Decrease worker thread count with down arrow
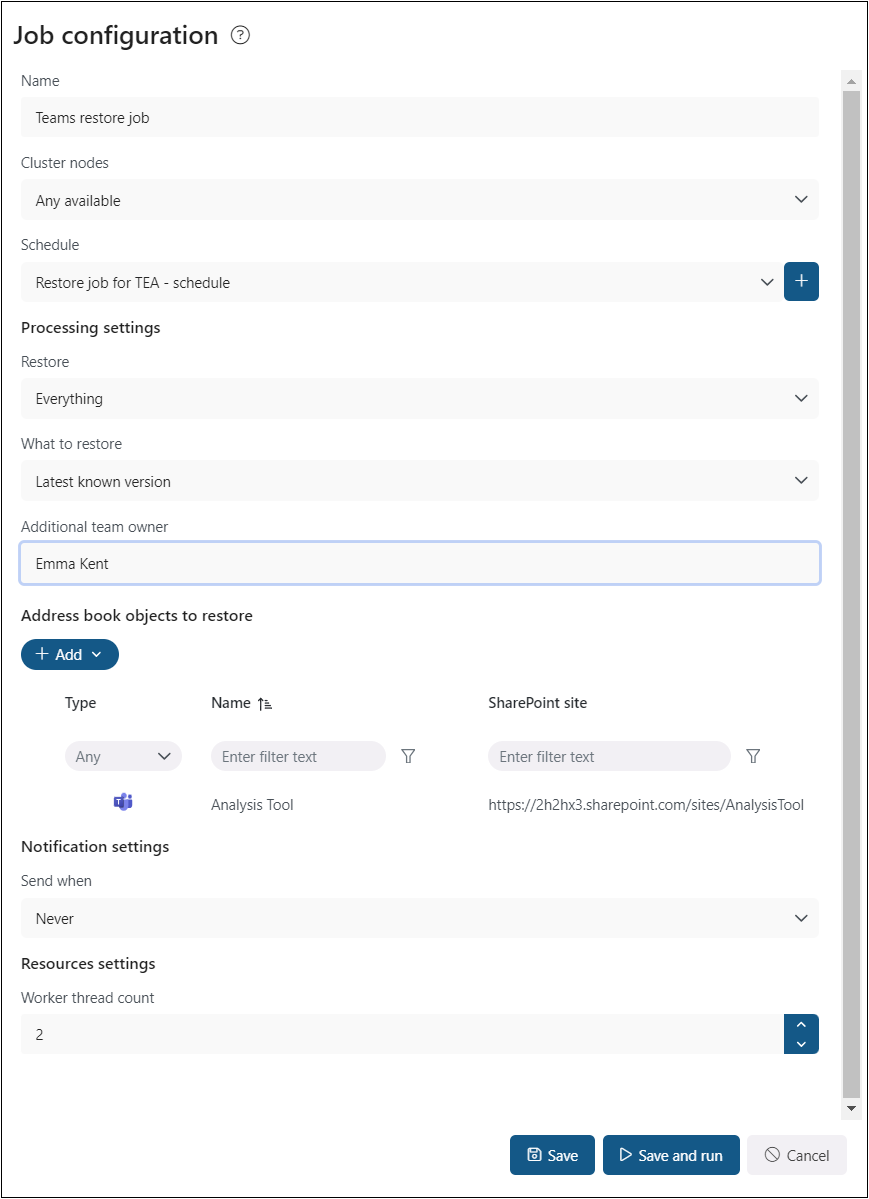 click(801, 1043)
